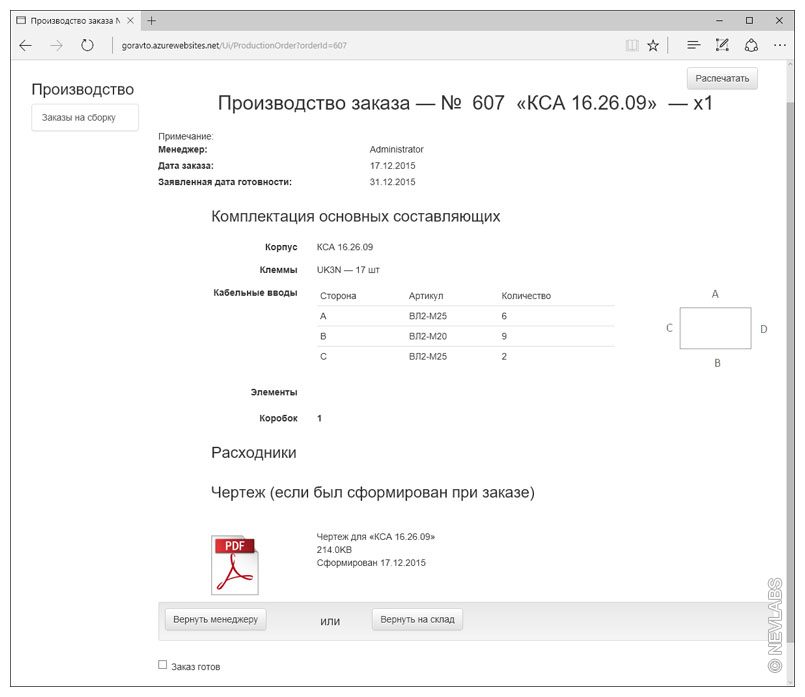Refresh the current page
The height and width of the screenshot is (697, 805).
click(x=87, y=45)
